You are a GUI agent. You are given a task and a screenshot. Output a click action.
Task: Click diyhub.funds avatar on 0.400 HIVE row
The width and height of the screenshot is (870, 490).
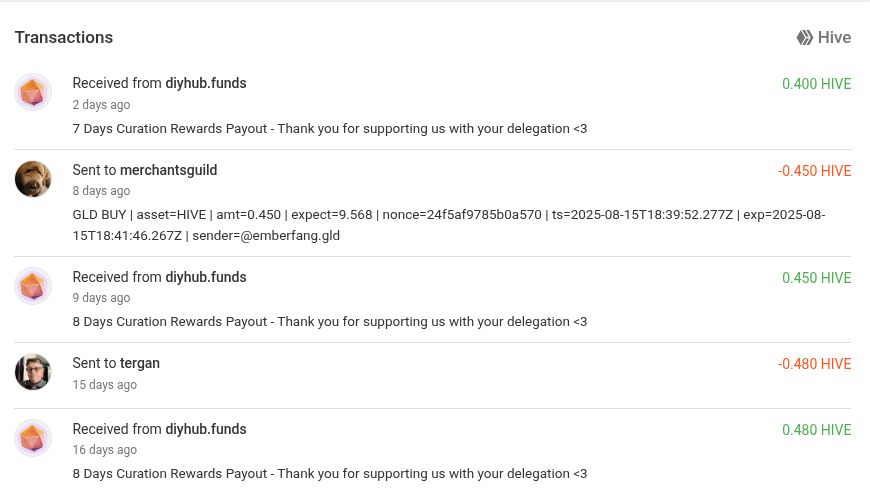click(33, 92)
